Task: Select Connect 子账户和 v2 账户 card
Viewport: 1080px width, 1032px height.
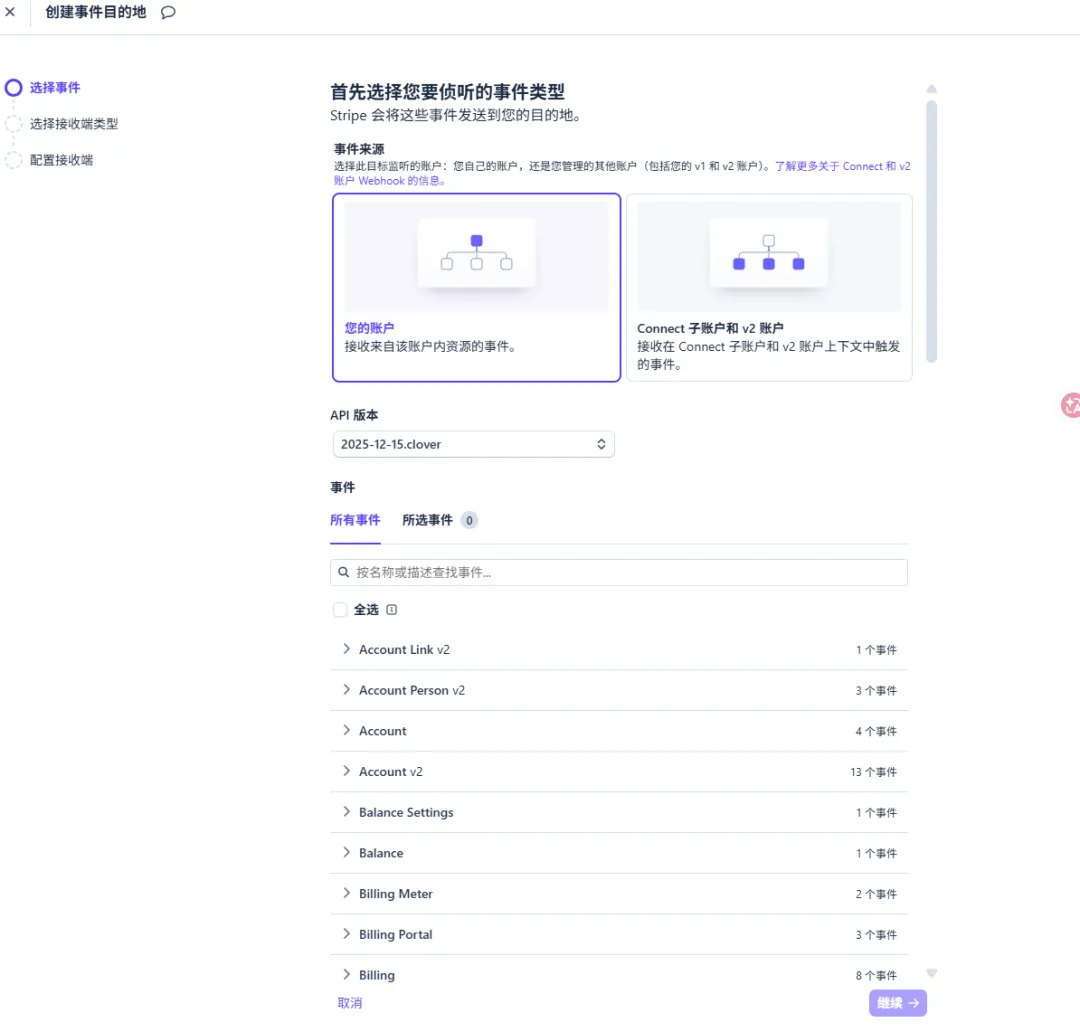Action: [768, 288]
